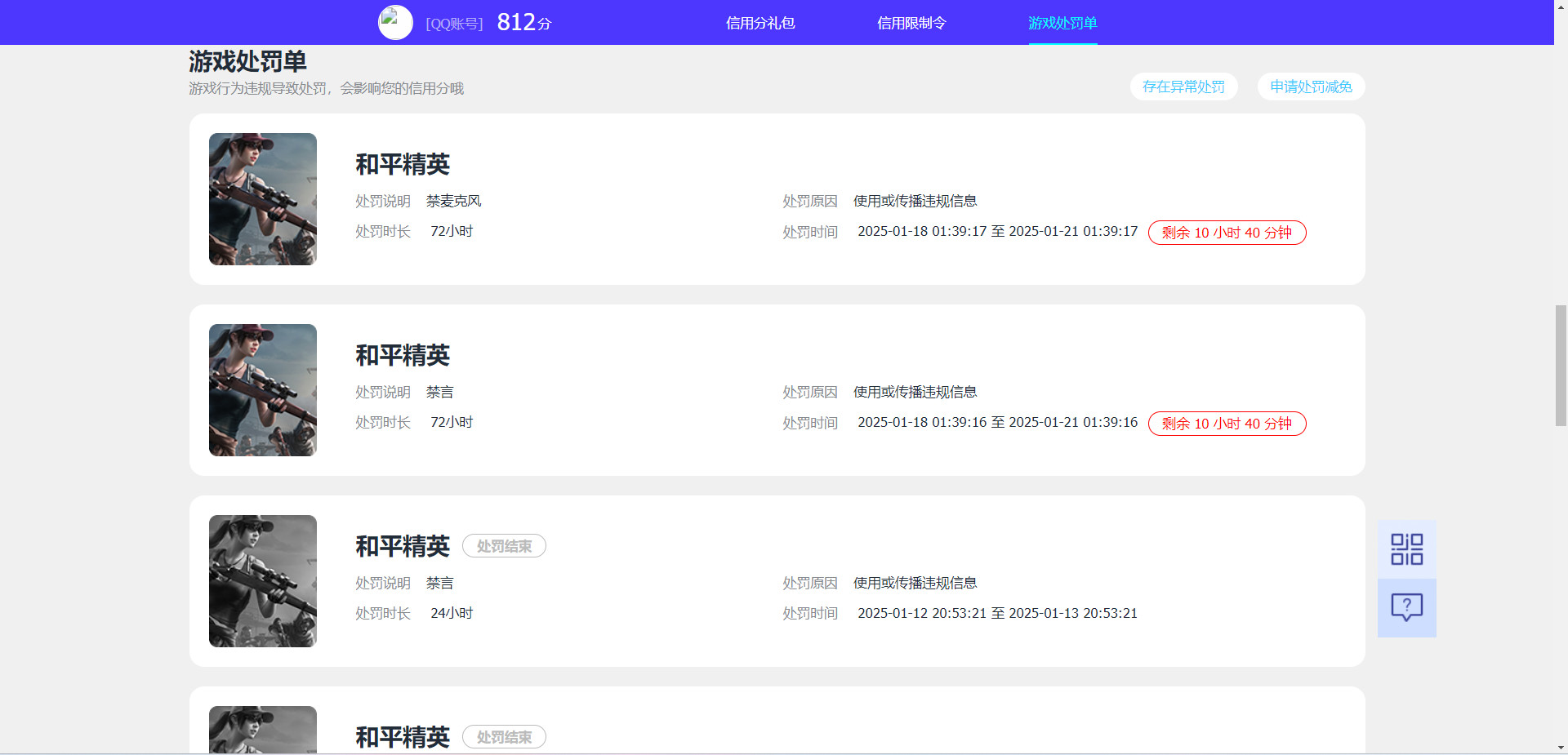Click the user avatar in header
This screenshot has height=755, width=1568.
click(x=395, y=23)
